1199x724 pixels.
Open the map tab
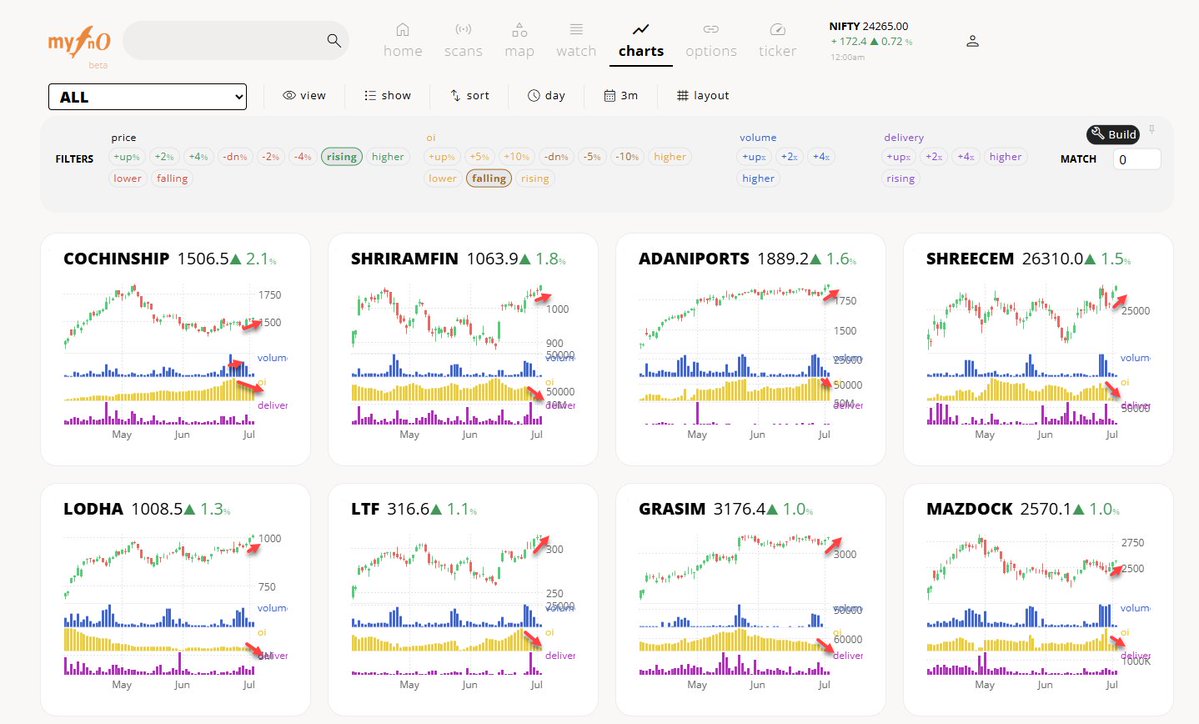pyautogui.click(x=519, y=41)
